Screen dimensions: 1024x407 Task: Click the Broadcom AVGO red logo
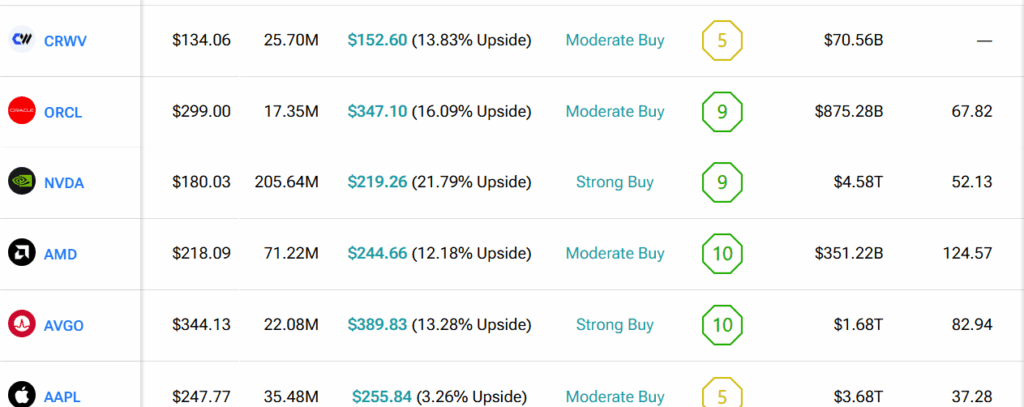coord(23,324)
